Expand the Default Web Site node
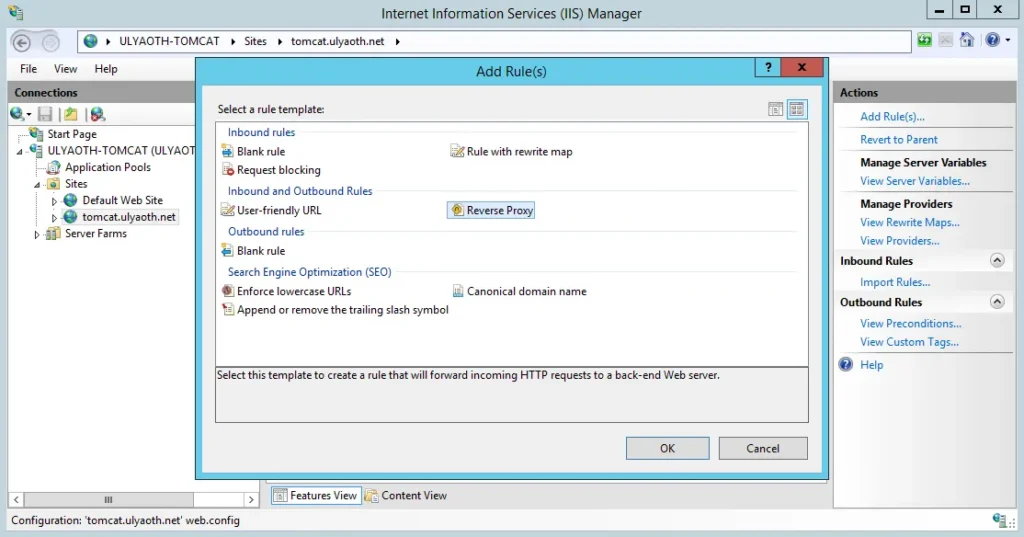The width and height of the screenshot is (1024, 537). click(x=56, y=201)
